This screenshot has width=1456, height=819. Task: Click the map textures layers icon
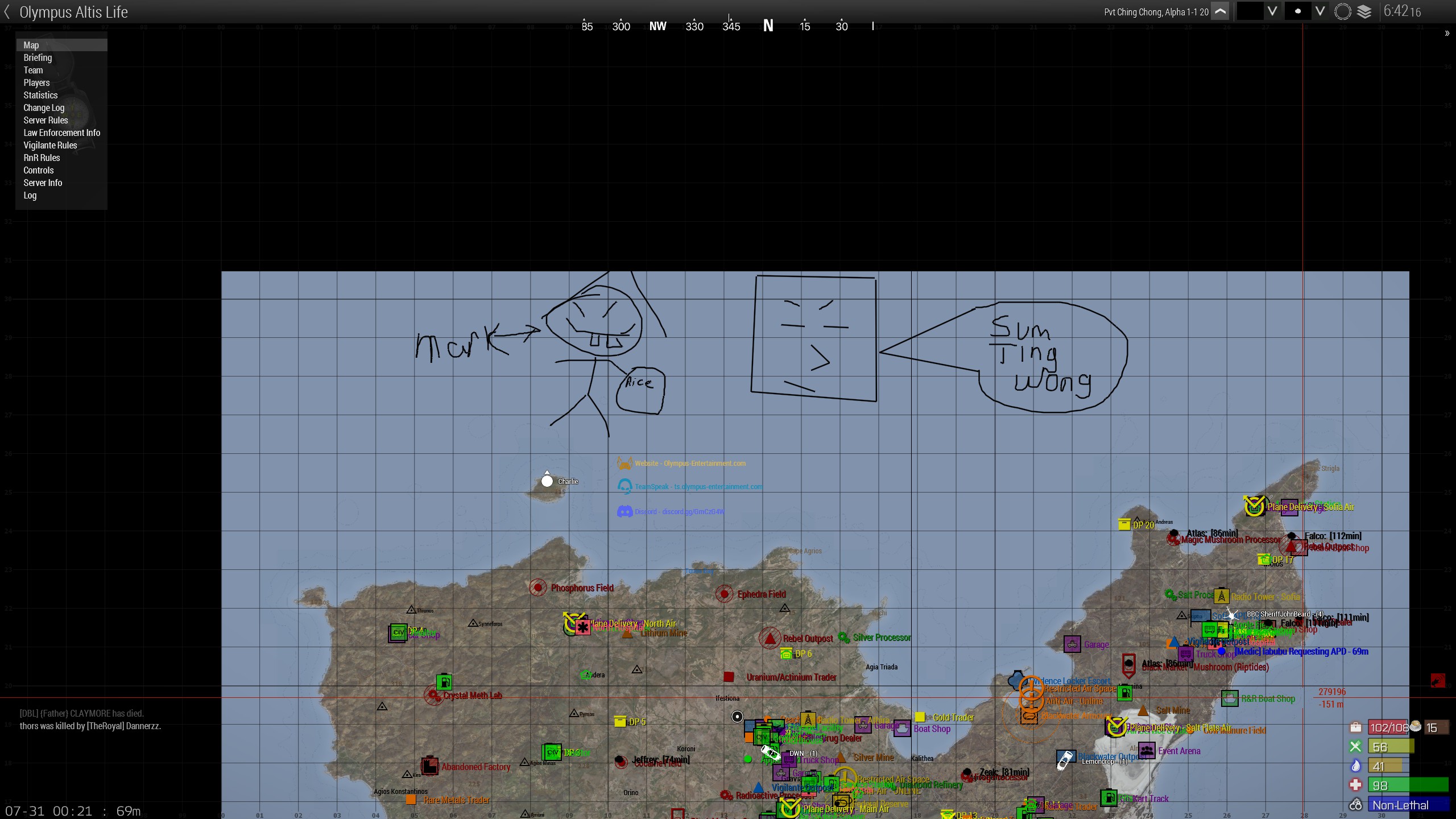1364,12
